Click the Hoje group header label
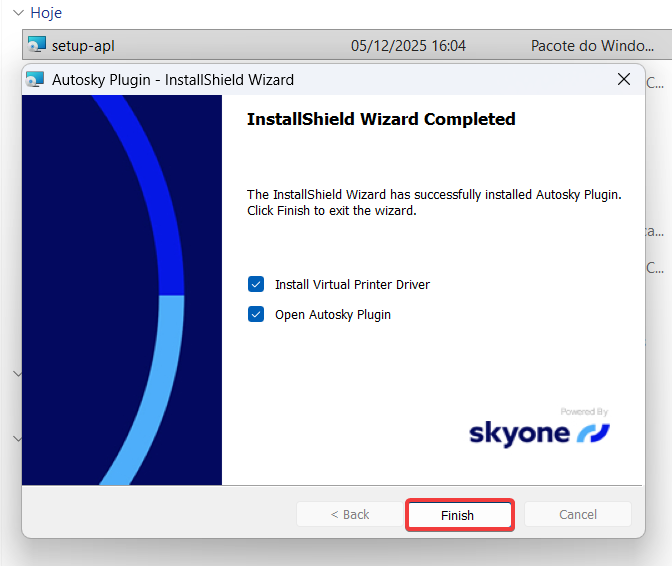672x566 pixels. click(x=45, y=14)
